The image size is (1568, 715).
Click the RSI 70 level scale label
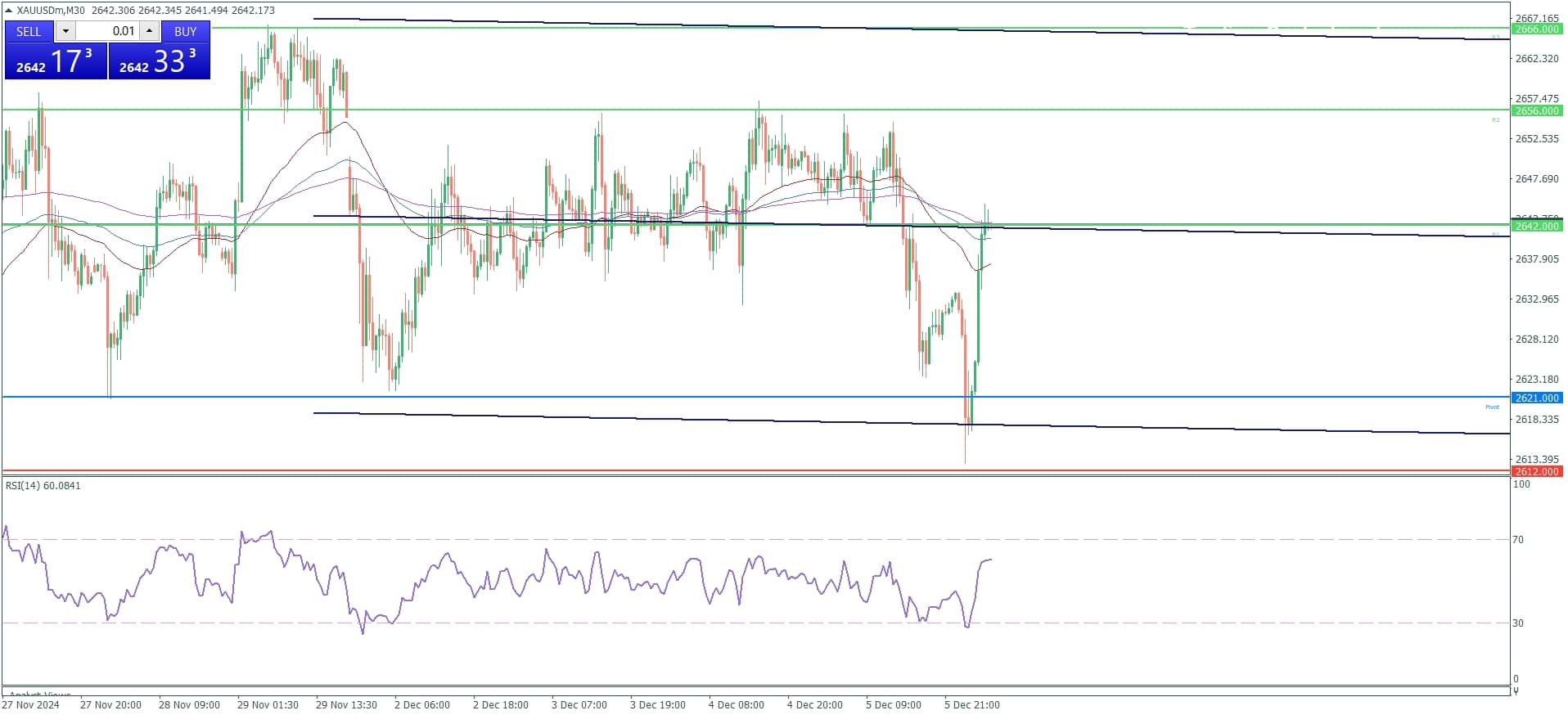point(1518,540)
